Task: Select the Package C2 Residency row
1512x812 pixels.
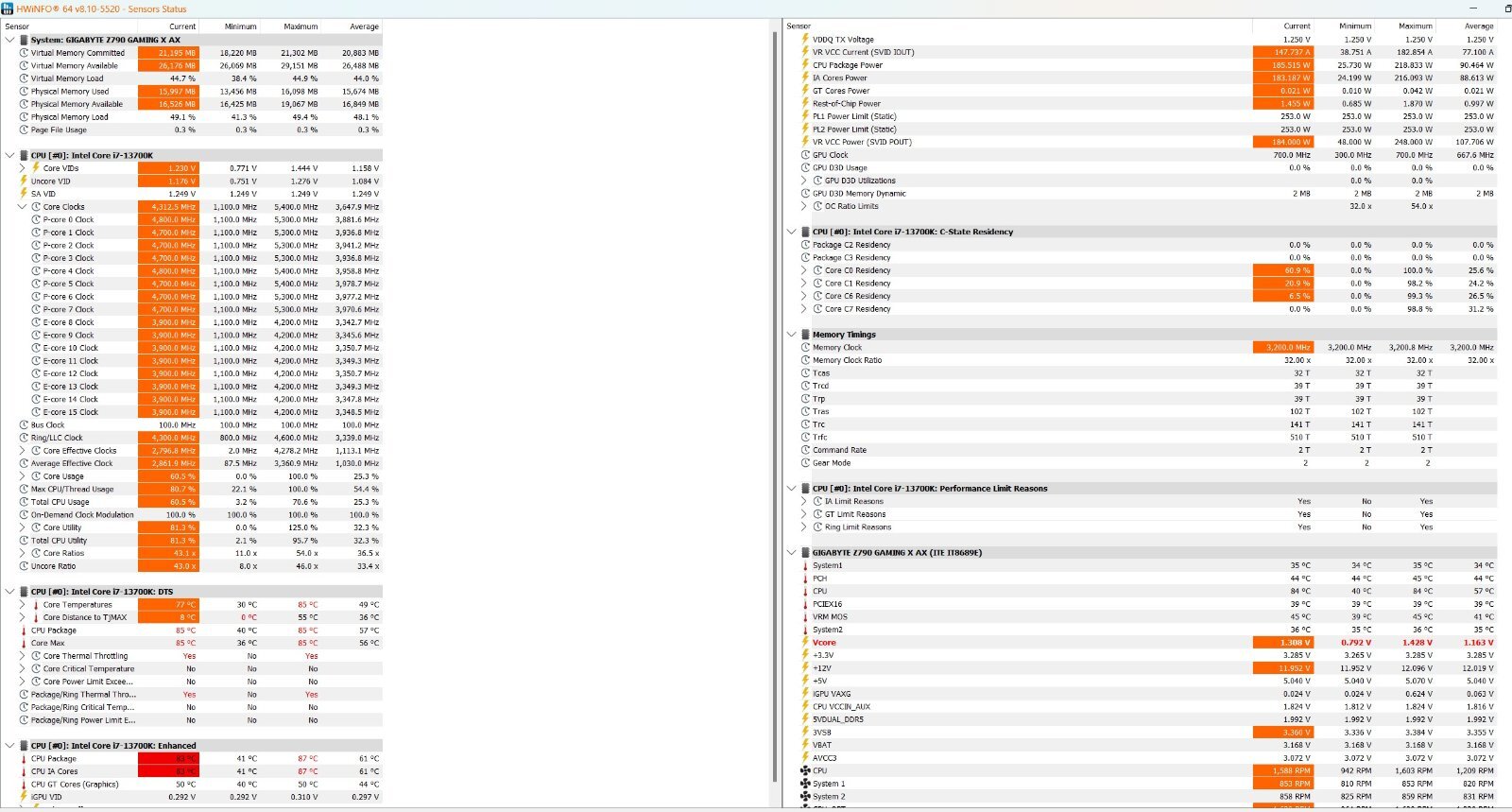Action: point(1141,245)
